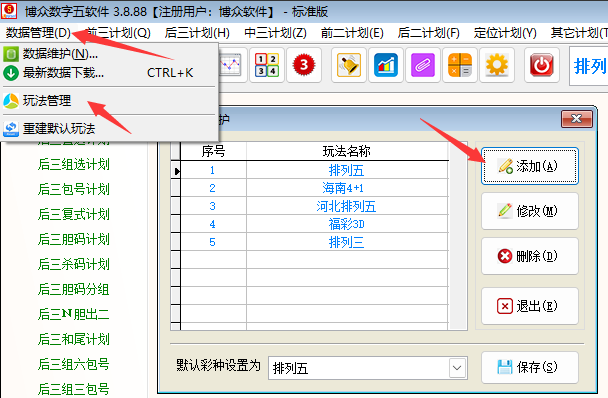Select the 福彩3D row in the table
Viewport: 608px width, 398px height.
(314, 224)
